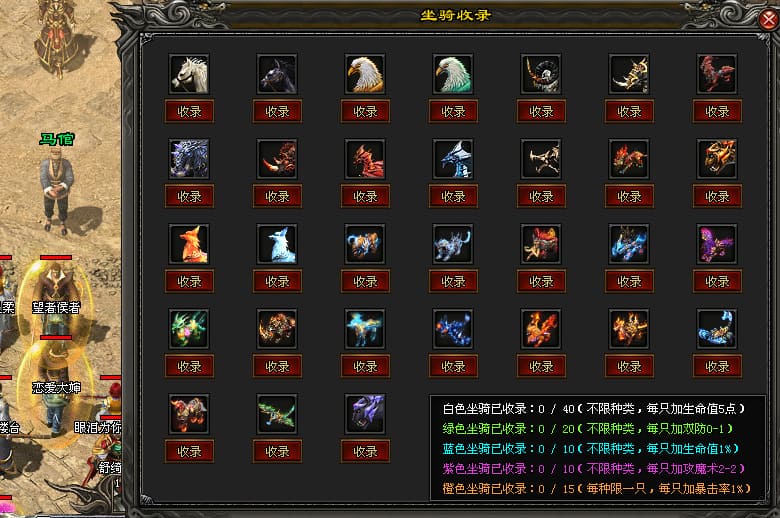Image resolution: width=780 pixels, height=518 pixels.
Task: Select the white horse mount icon
Action: click(x=189, y=74)
